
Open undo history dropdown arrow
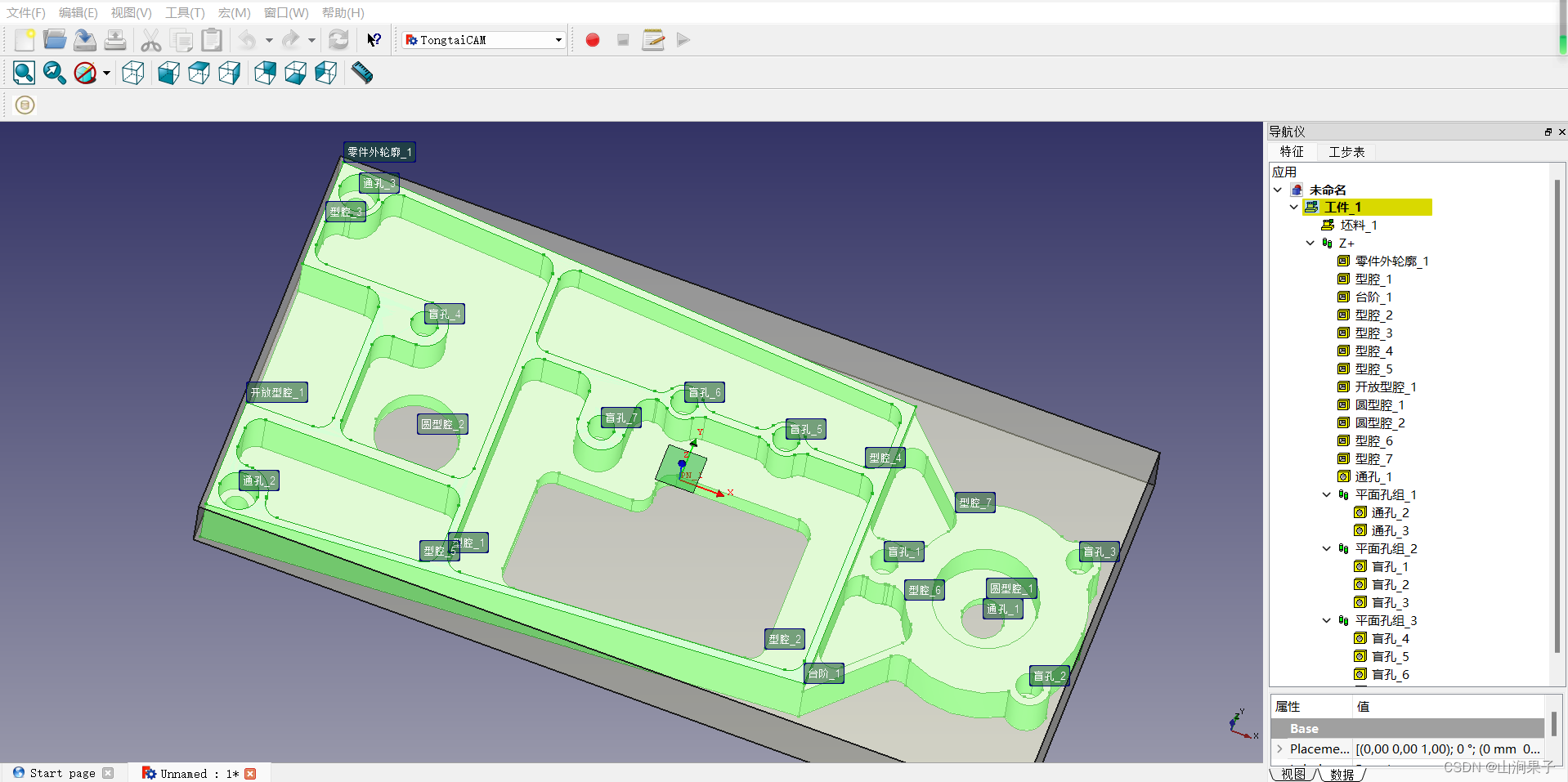269,40
